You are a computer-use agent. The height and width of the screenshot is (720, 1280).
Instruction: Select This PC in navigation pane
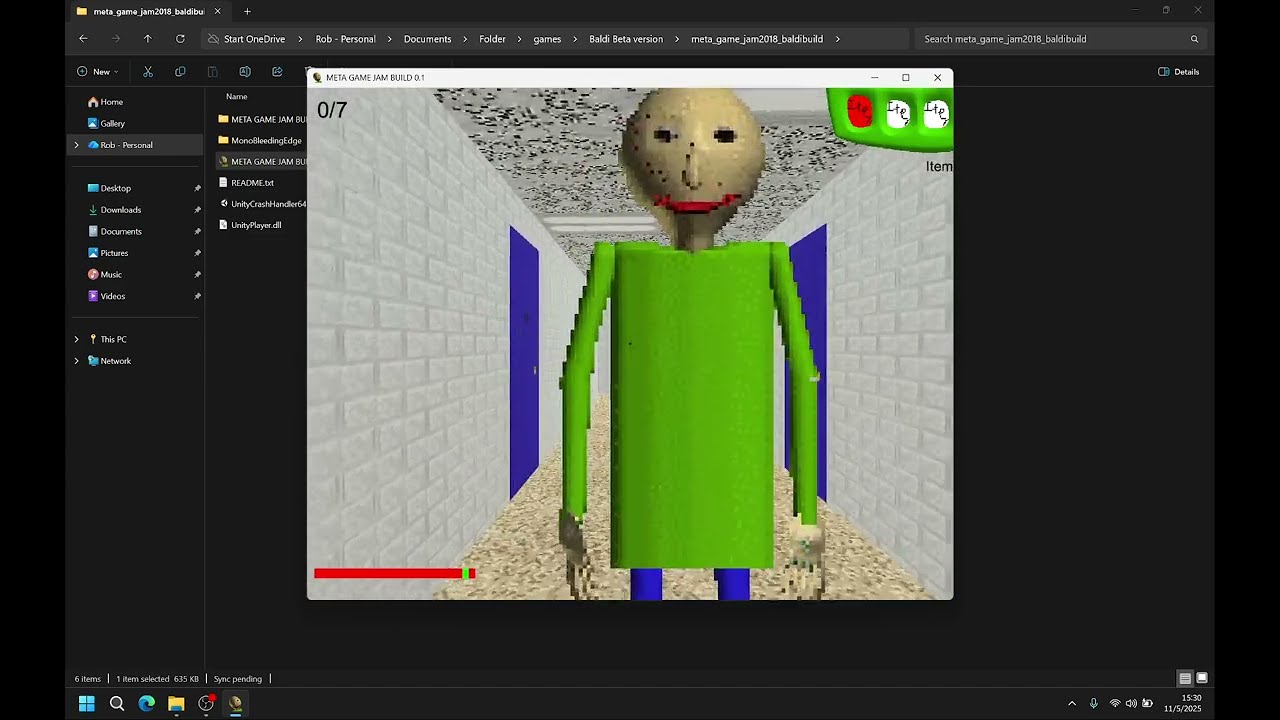pyautogui.click(x=107, y=339)
